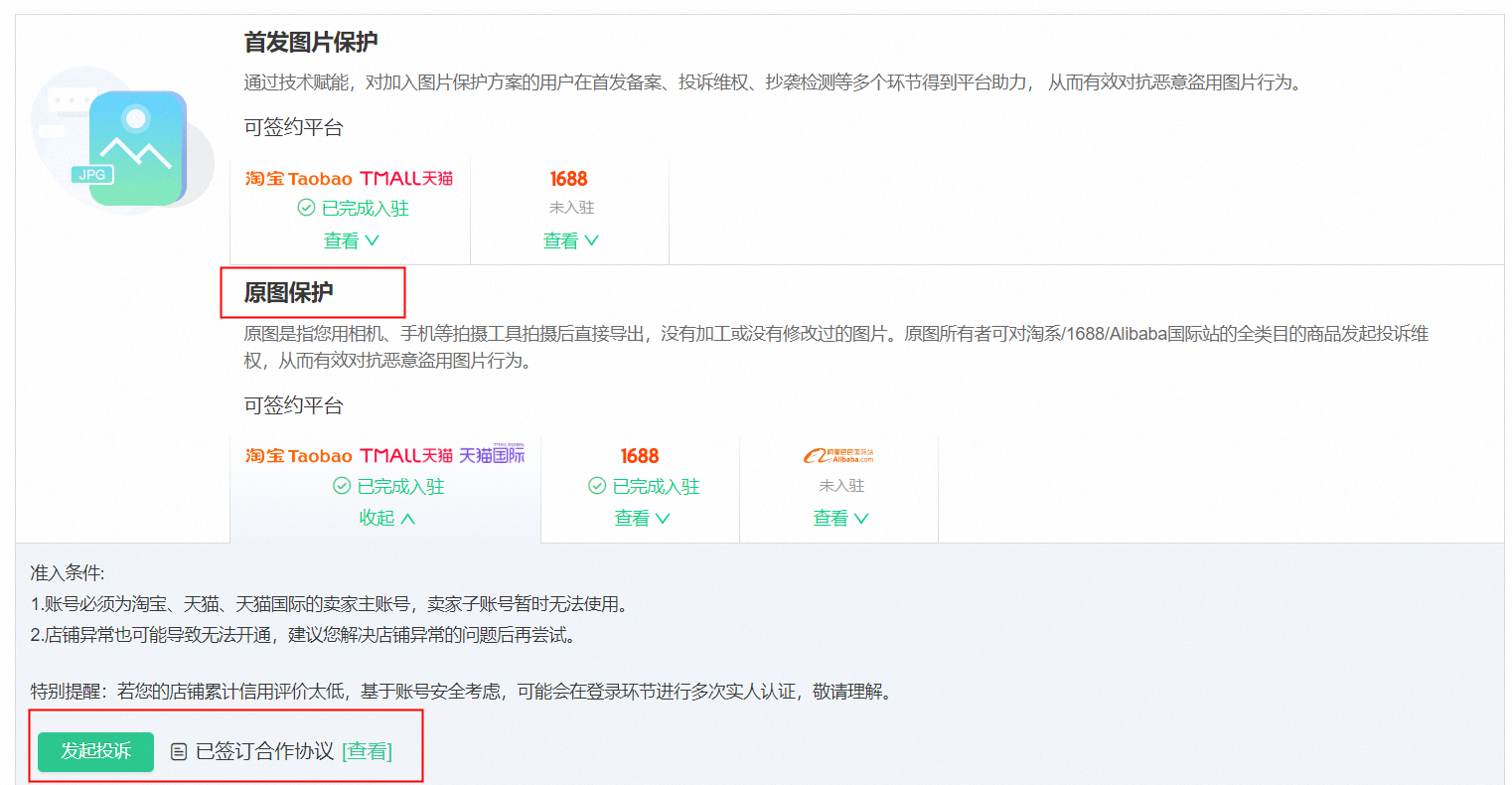The height and width of the screenshot is (785, 1512).
Task: Click 未入驻 status under Alibaba.com
Action: click(841, 486)
